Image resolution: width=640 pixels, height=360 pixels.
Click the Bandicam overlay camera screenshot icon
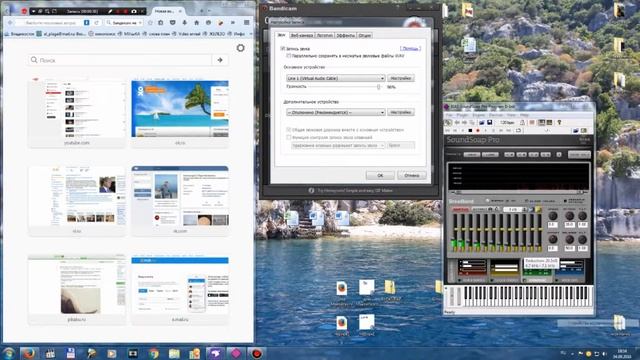pos(134,11)
